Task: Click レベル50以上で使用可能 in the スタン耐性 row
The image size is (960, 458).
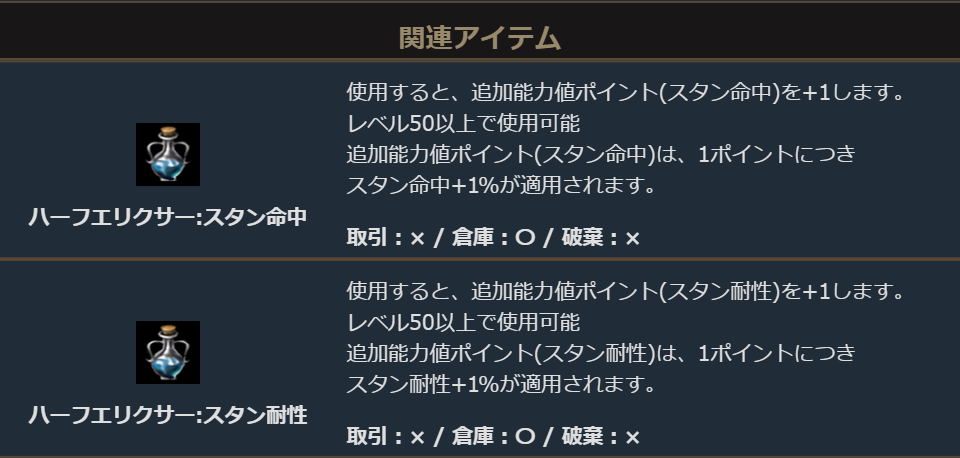Action: 463,322
